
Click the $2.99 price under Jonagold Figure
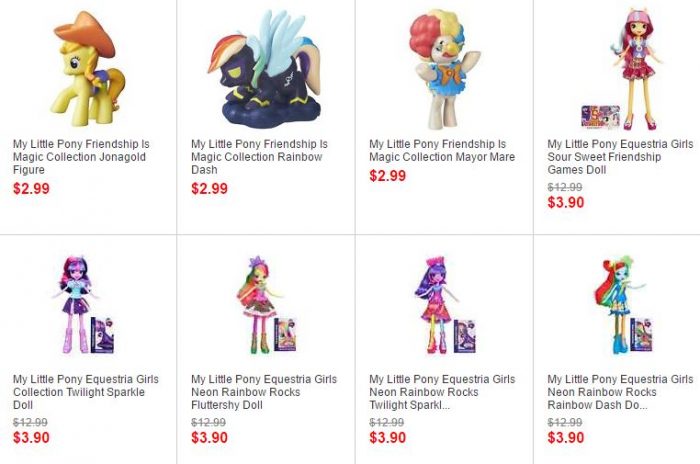(31, 189)
